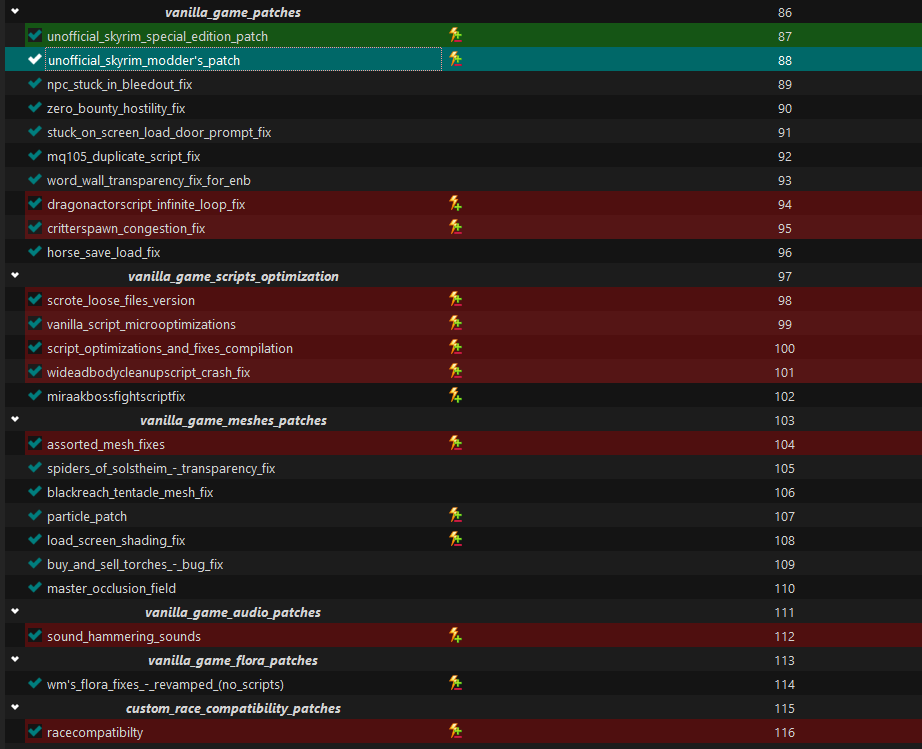This screenshot has height=749, width=922.
Task: Toggle npc_stuck_in_bleedout_fix checkbox
Action: click(x=35, y=83)
